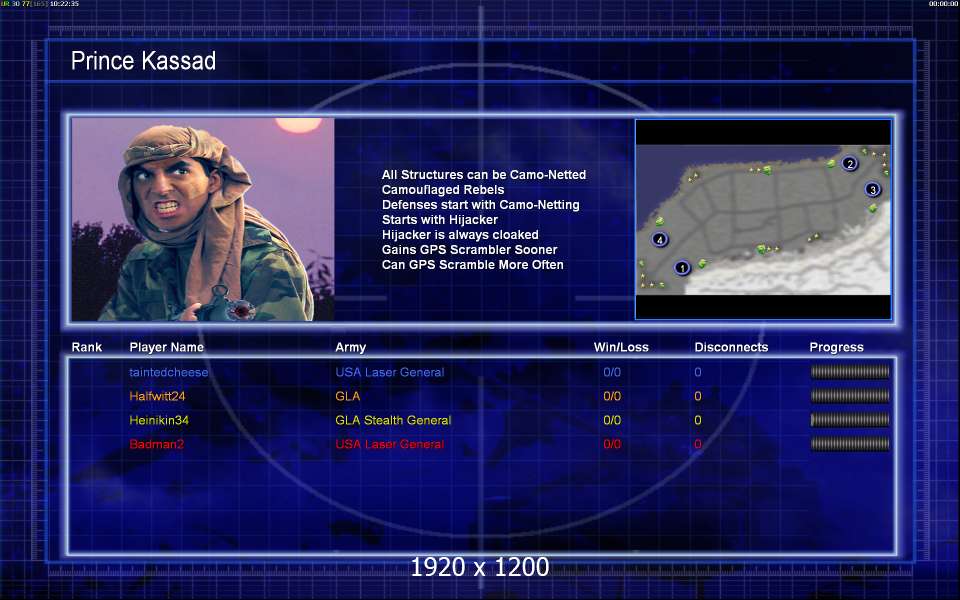Click Halfwitt24's disconnects value
The height and width of the screenshot is (600, 960).
pyautogui.click(x=698, y=396)
